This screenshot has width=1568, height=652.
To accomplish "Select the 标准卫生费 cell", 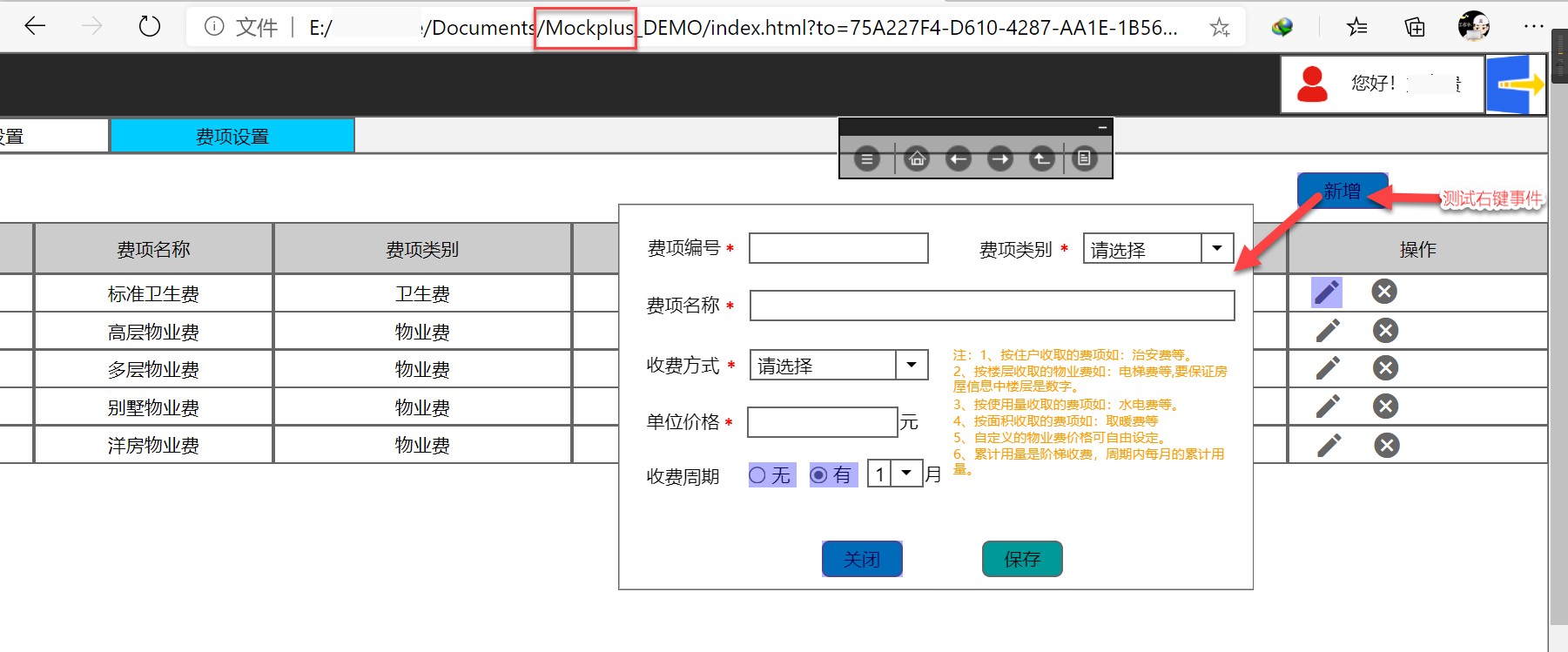I will click(153, 293).
